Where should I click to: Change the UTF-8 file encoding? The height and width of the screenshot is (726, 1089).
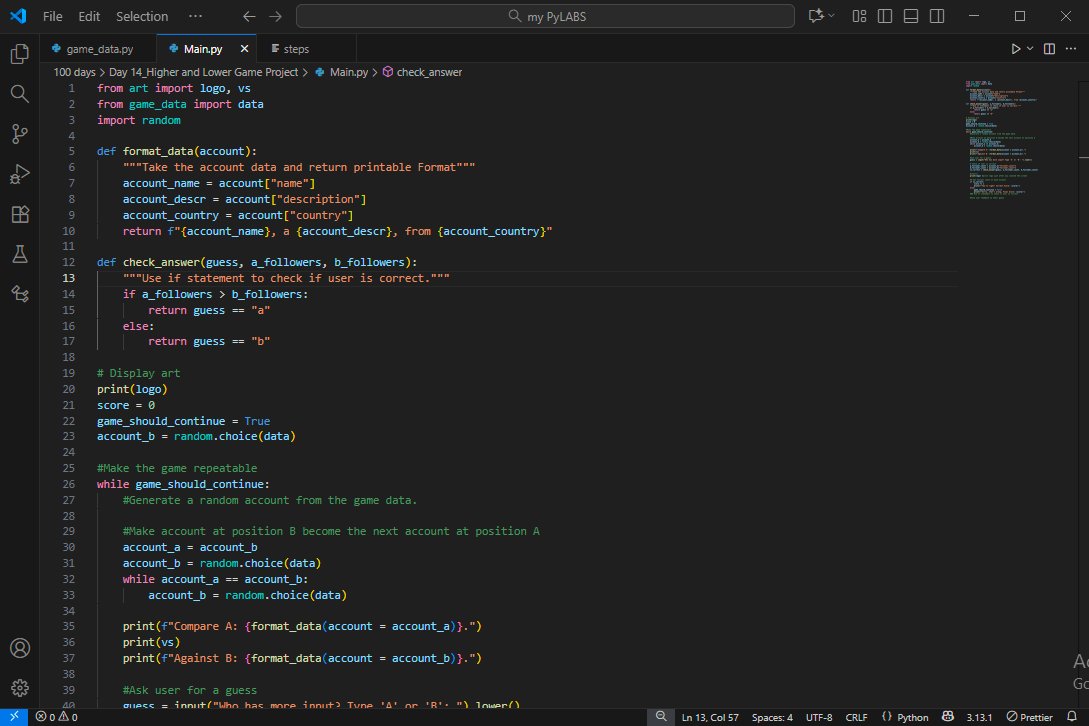click(x=819, y=717)
